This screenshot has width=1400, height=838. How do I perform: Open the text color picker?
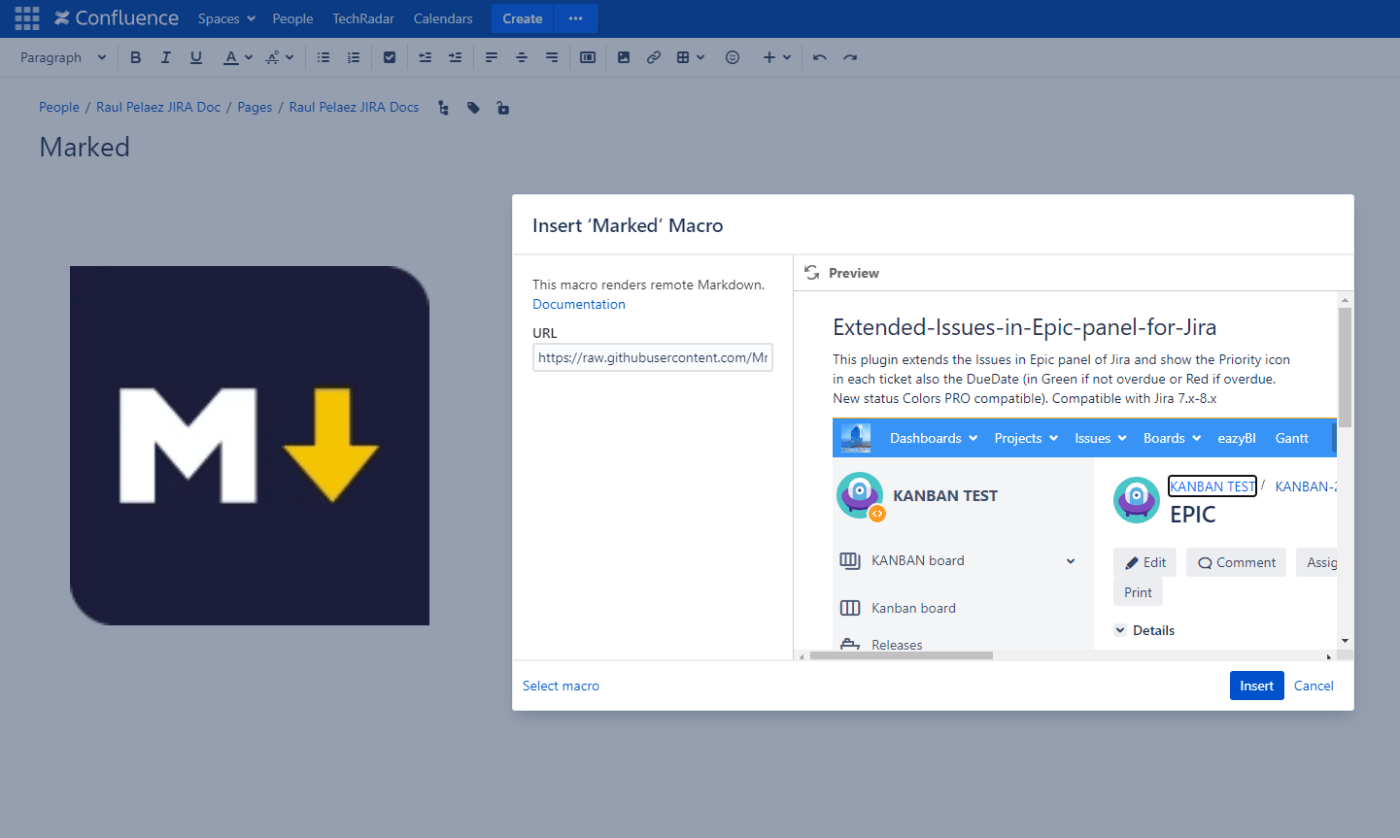(x=237, y=58)
